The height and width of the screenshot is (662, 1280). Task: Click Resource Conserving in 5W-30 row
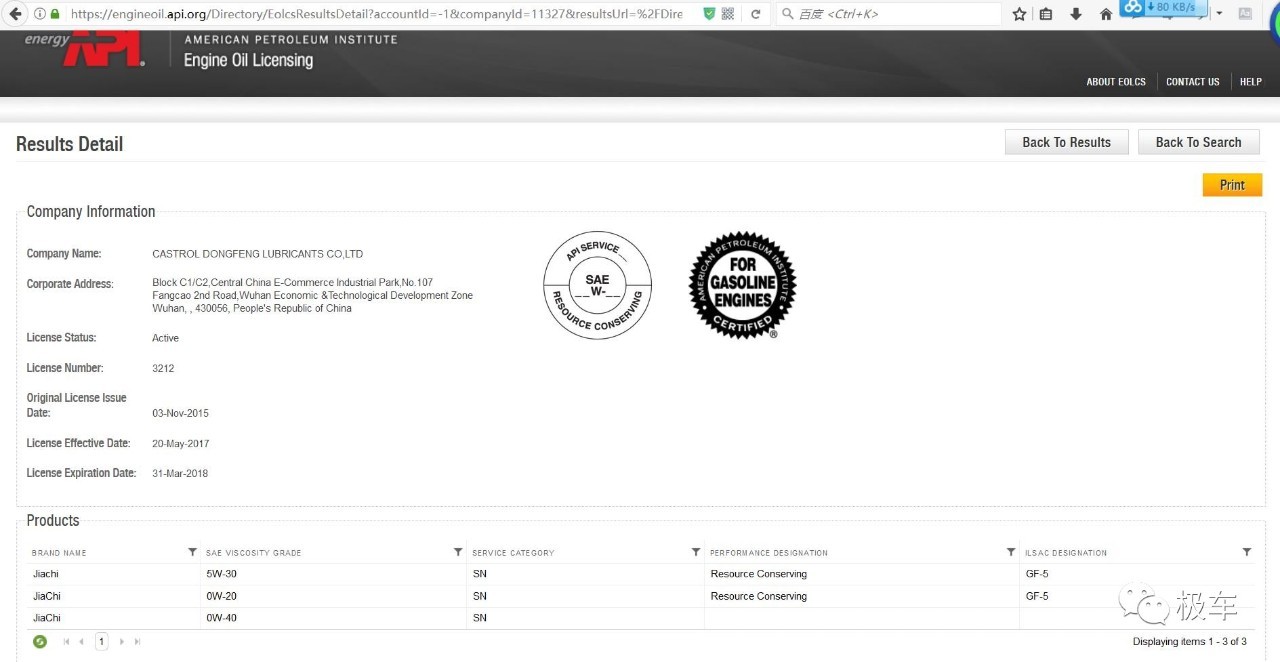[x=759, y=574]
